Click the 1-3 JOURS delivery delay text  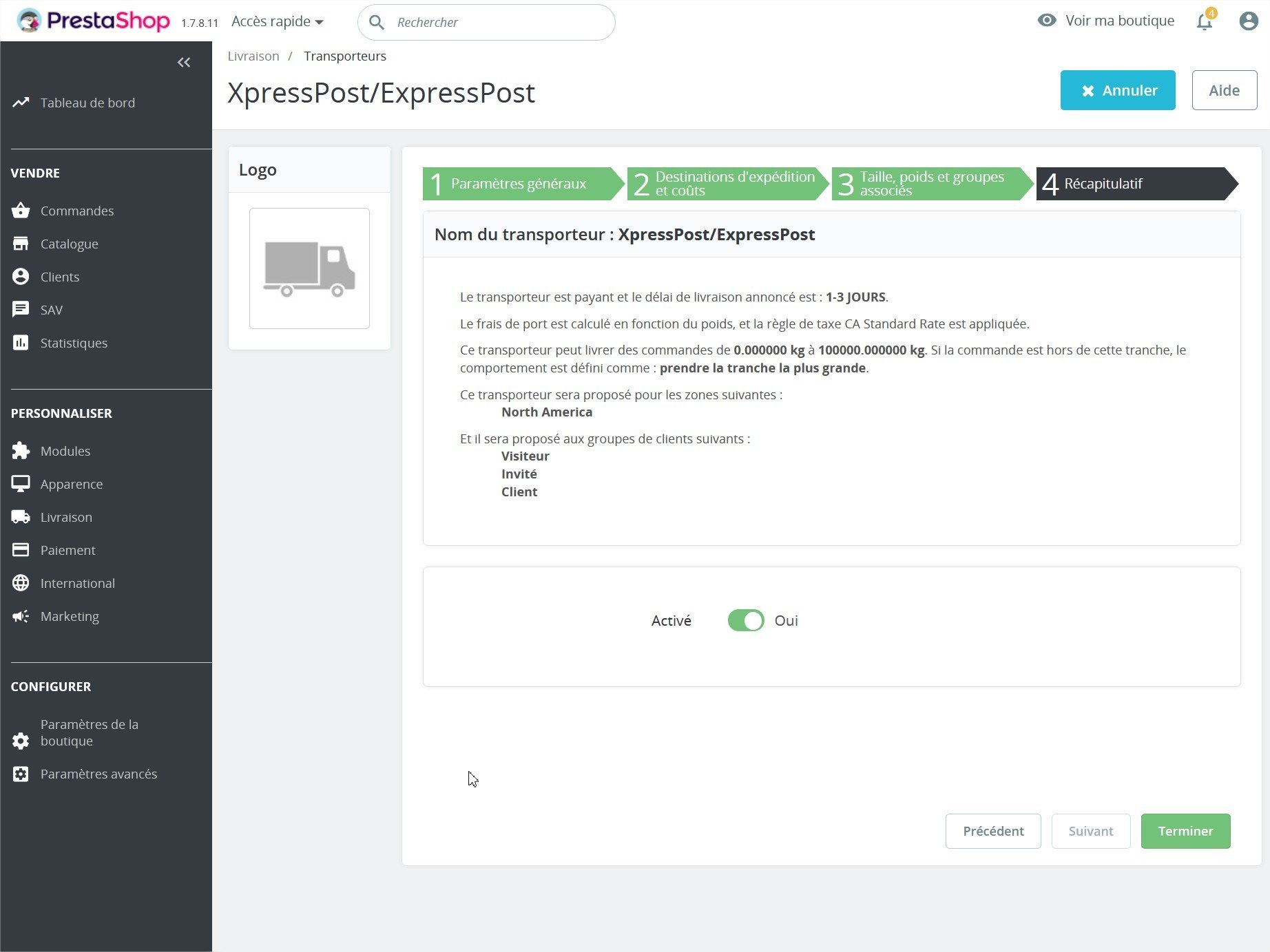point(856,297)
